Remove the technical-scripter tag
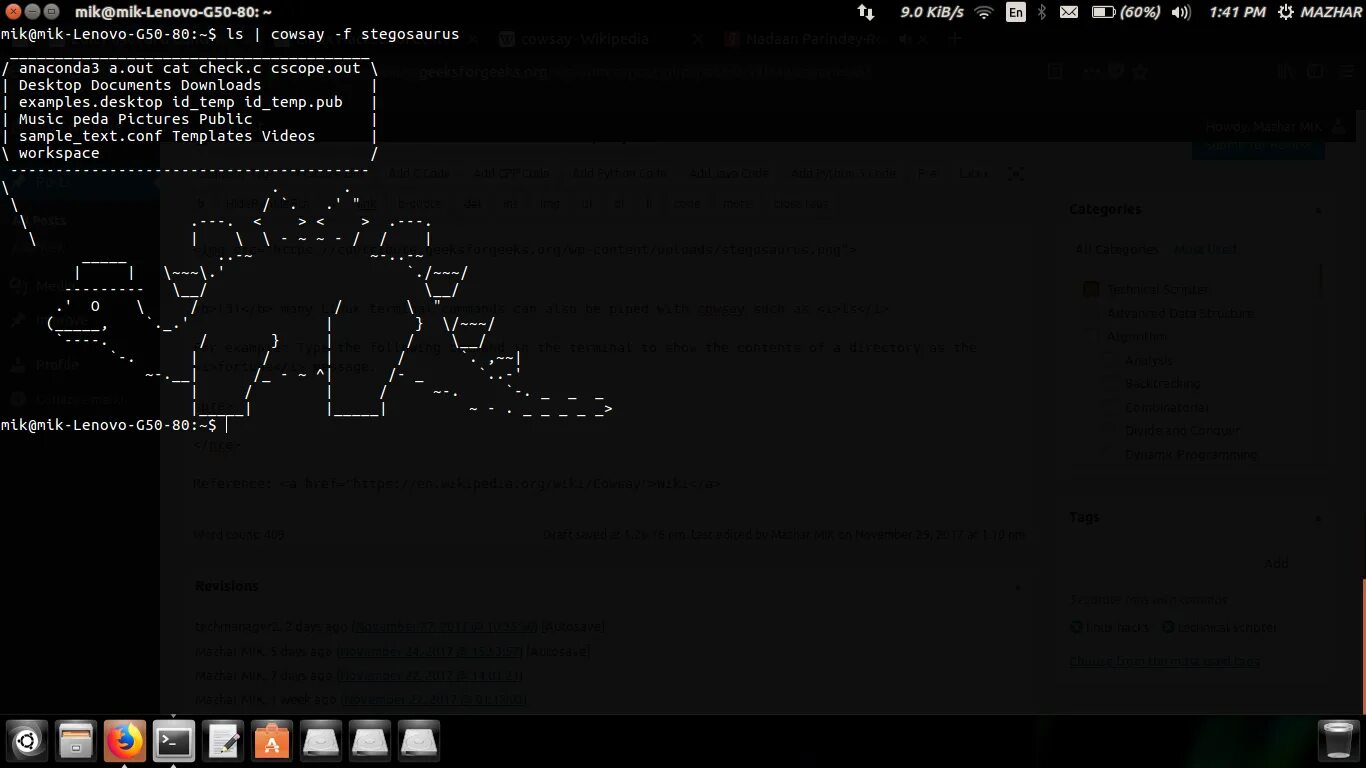The height and width of the screenshot is (768, 1366). click(x=1167, y=628)
